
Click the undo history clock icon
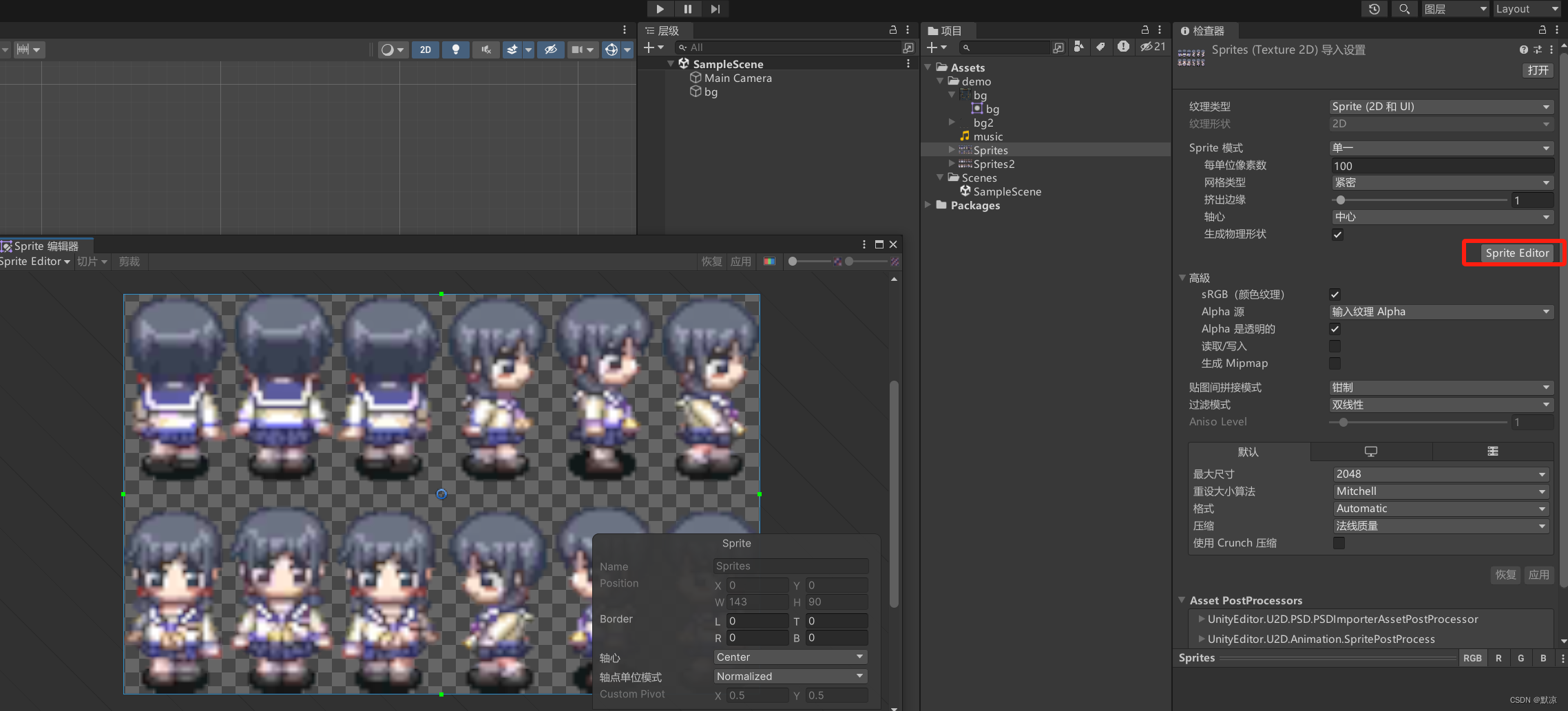[x=1374, y=9]
